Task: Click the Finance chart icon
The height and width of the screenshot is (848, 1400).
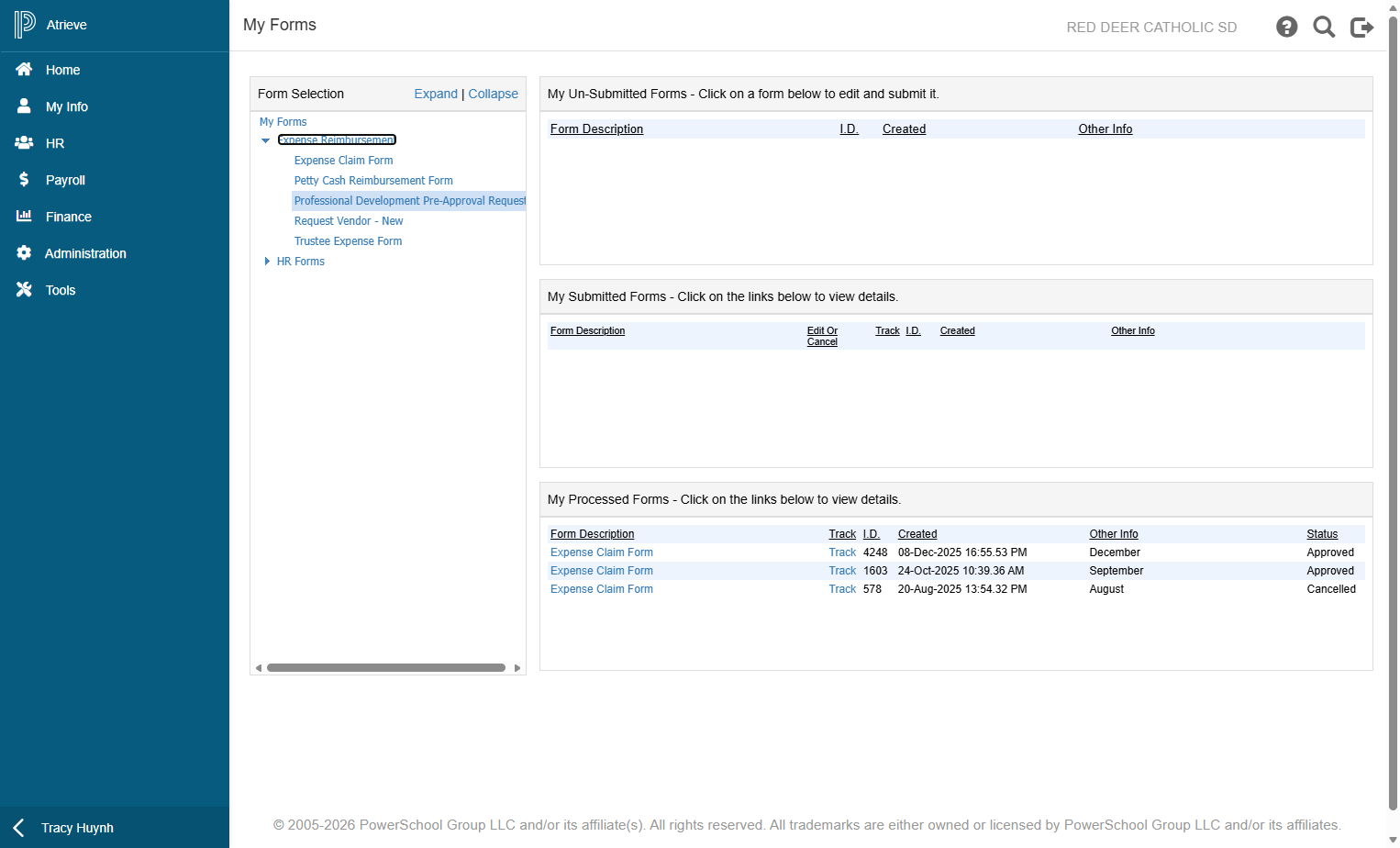Action: tap(24, 217)
